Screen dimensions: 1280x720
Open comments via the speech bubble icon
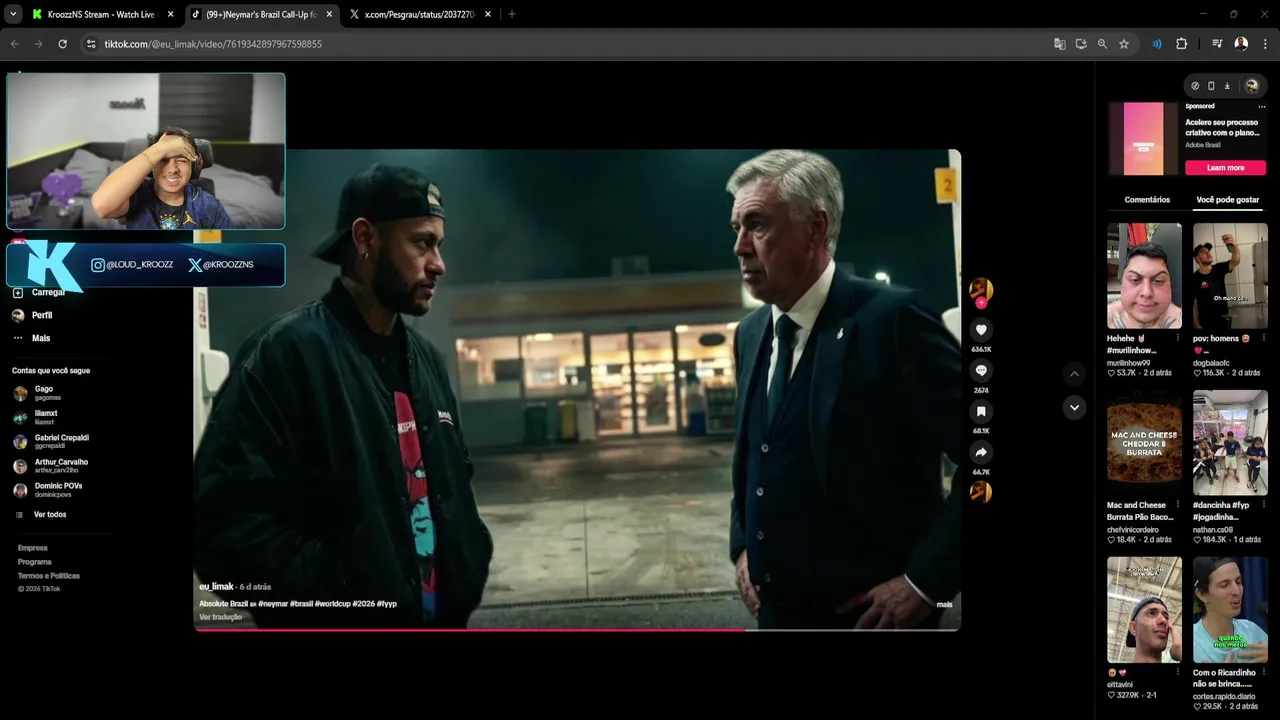(981, 371)
